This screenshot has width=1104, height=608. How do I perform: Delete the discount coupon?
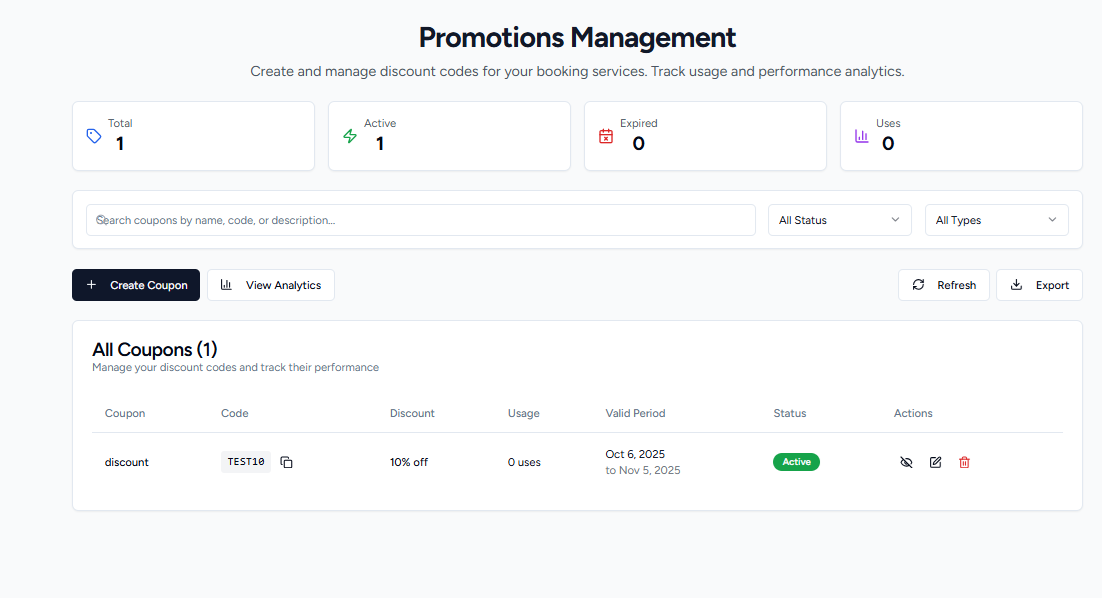point(964,462)
